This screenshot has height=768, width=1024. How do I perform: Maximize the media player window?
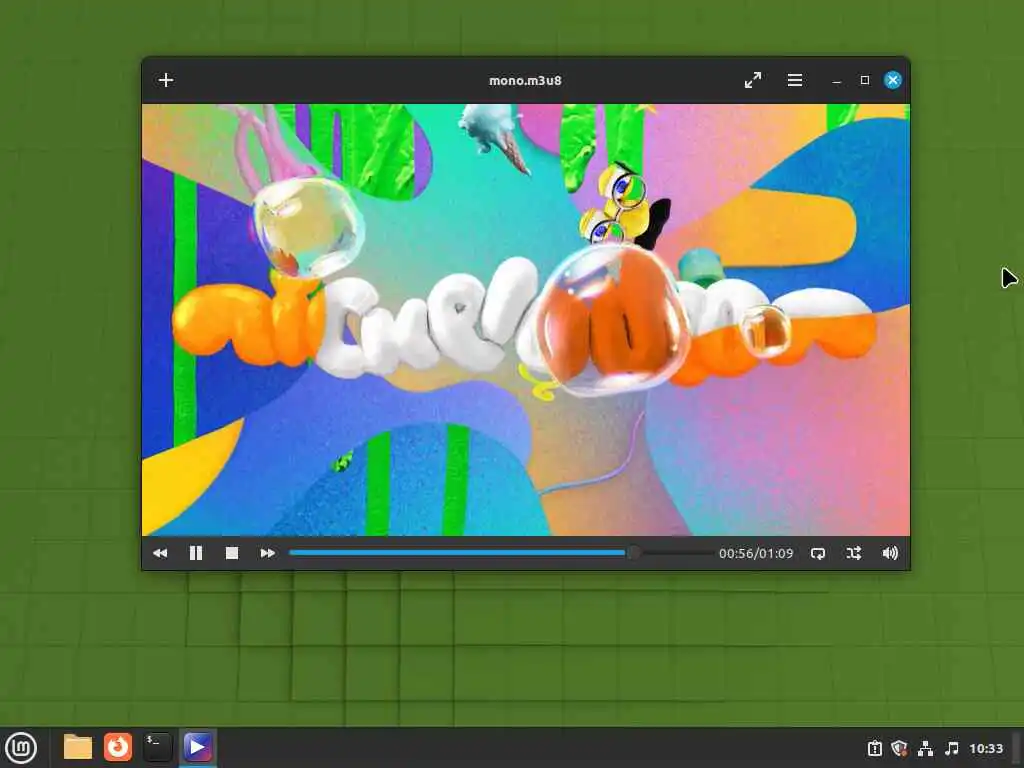point(865,80)
